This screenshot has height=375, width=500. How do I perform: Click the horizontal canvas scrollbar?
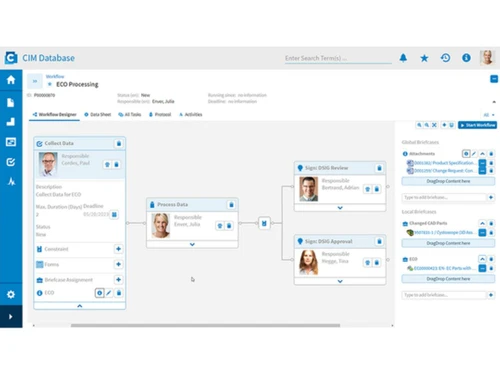[x=205, y=325]
